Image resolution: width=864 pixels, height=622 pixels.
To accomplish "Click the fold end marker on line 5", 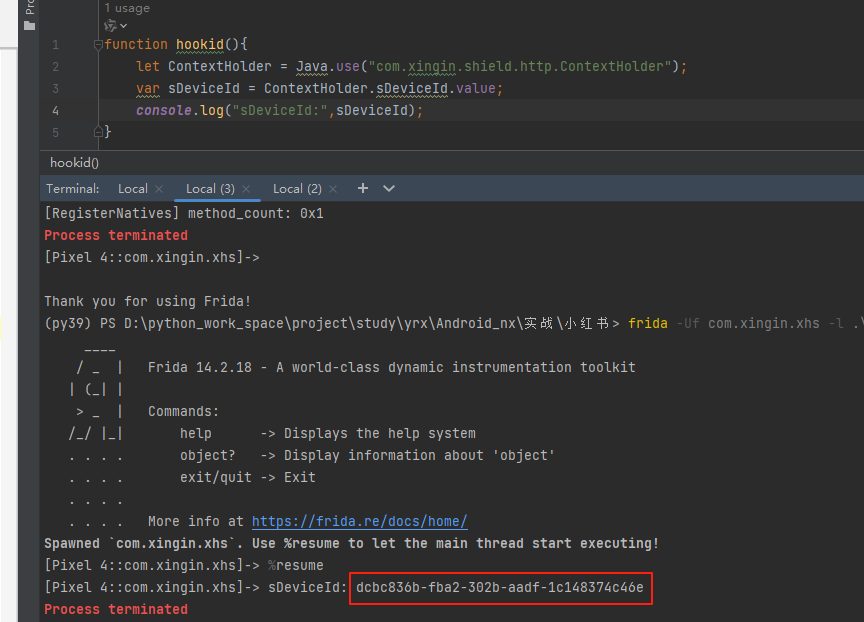I will [98, 132].
